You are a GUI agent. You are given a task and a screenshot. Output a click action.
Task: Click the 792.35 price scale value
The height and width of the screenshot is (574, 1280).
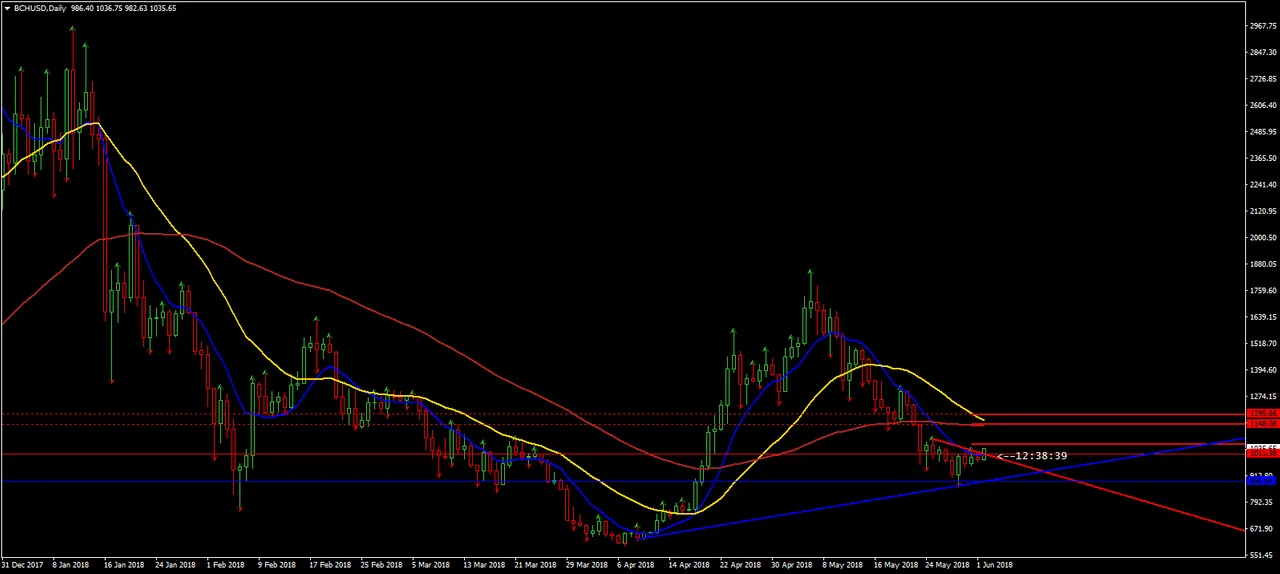click(x=1263, y=502)
